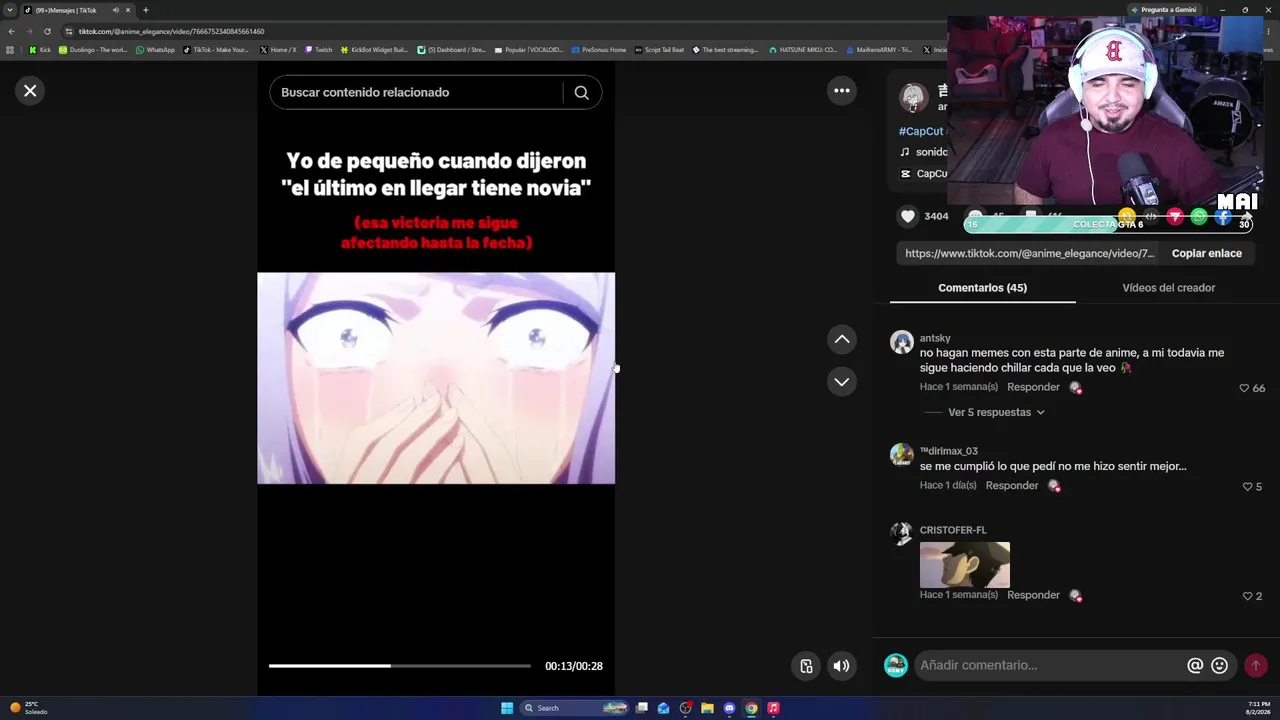Open the 'Home / X' bookmark

pyautogui.click(x=279, y=50)
